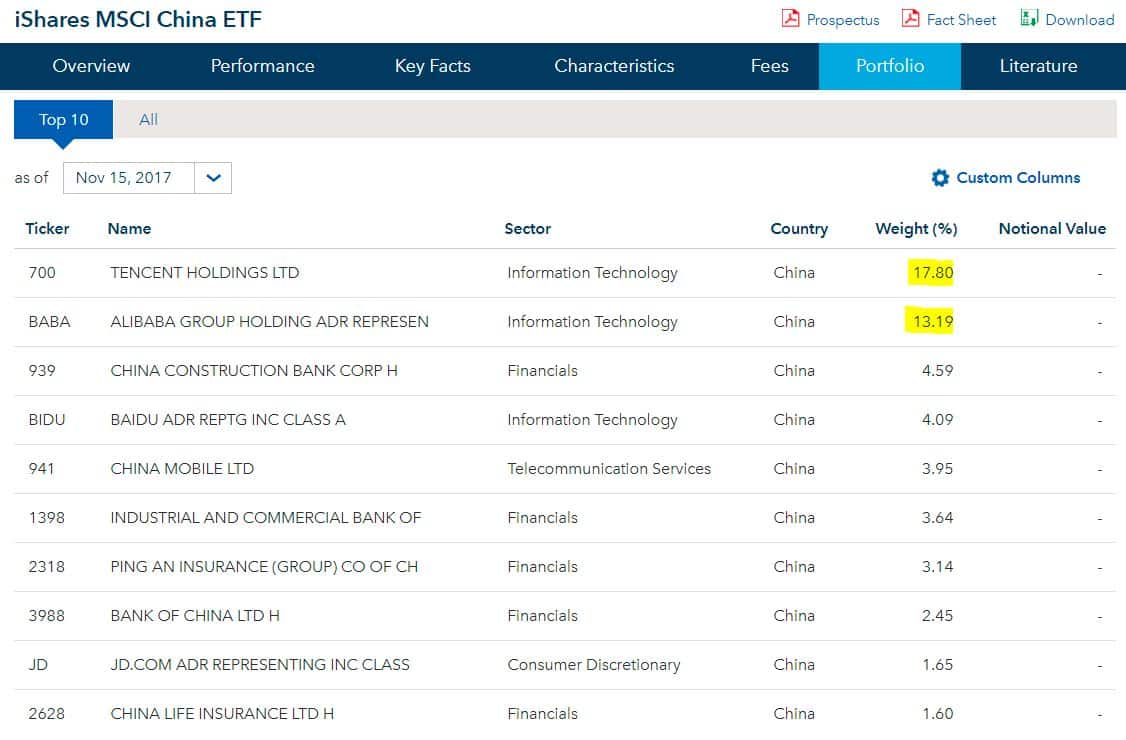Click the Custom Columns link text
The width and height of the screenshot is (1126, 740).
coord(1018,177)
